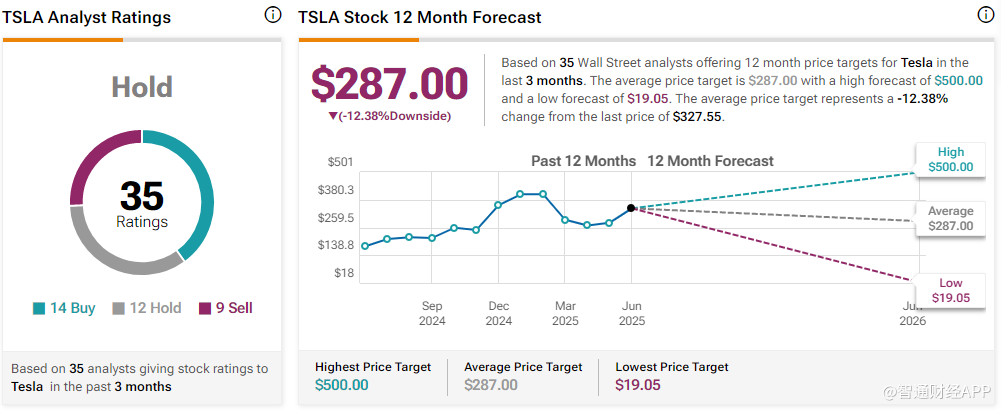Click info icon beside 12 Month Forecast
This screenshot has height=411, width=1001.
(x=985, y=15)
